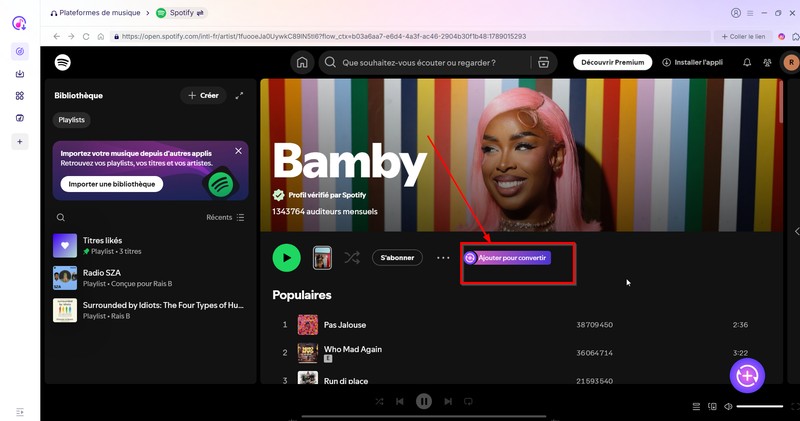Toggle shuffle beside the artist play button

352,258
